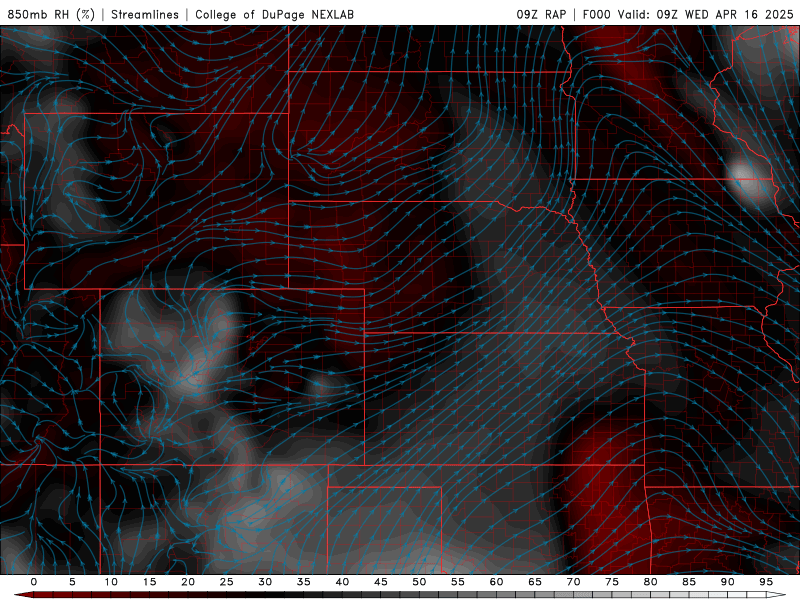Select the "09Z RAP" model run label
Viewport: 800px width, 600px height.
(x=541, y=15)
